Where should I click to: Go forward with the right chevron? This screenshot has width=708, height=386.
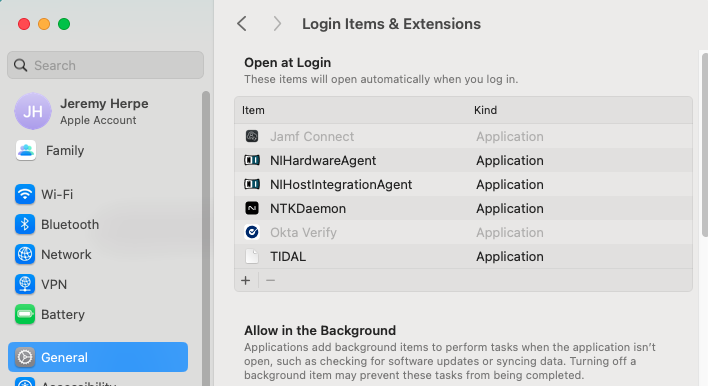[x=277, y=24]
